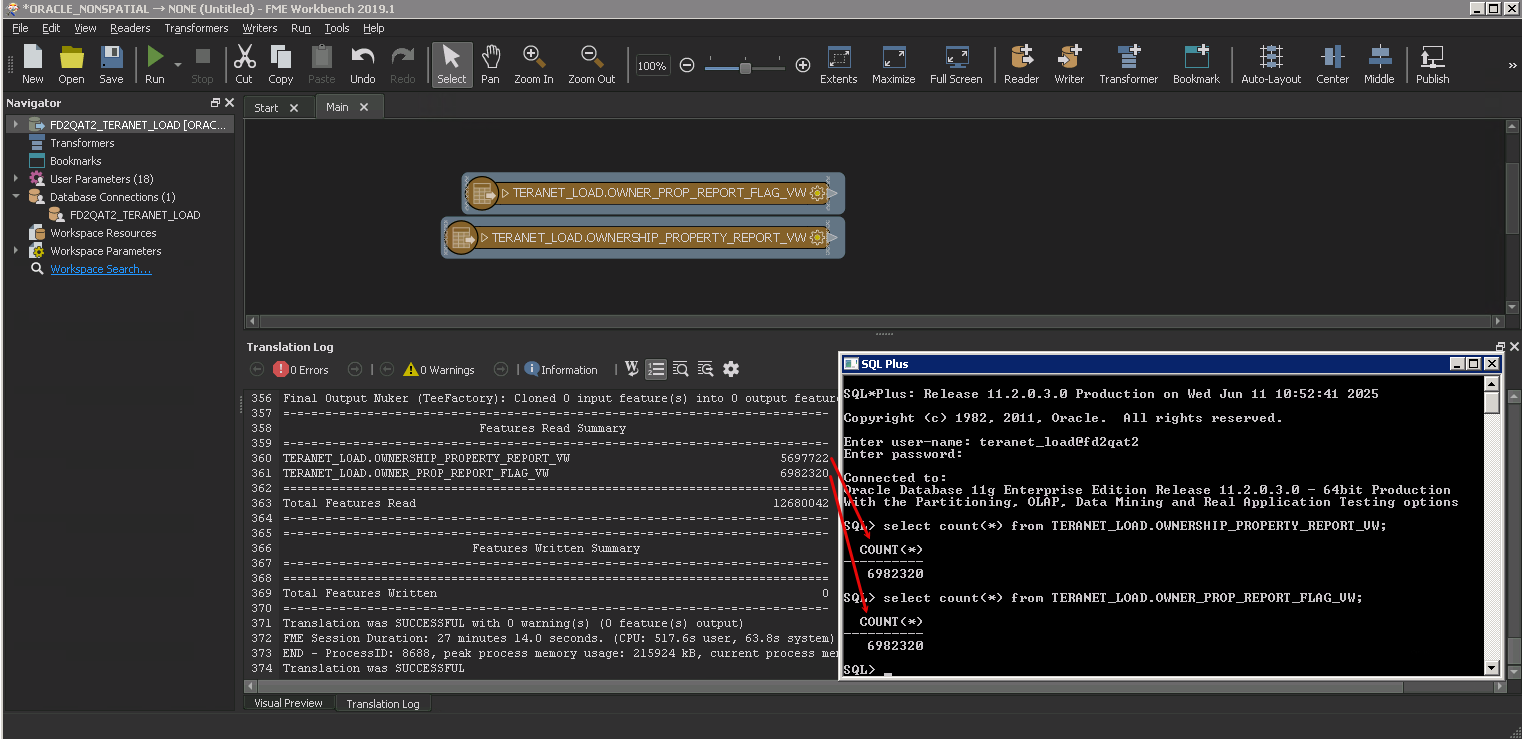The image size is (1522, 739).
Task: Toggle the 0 Errors log filter
Action: (x=301, y=370)
